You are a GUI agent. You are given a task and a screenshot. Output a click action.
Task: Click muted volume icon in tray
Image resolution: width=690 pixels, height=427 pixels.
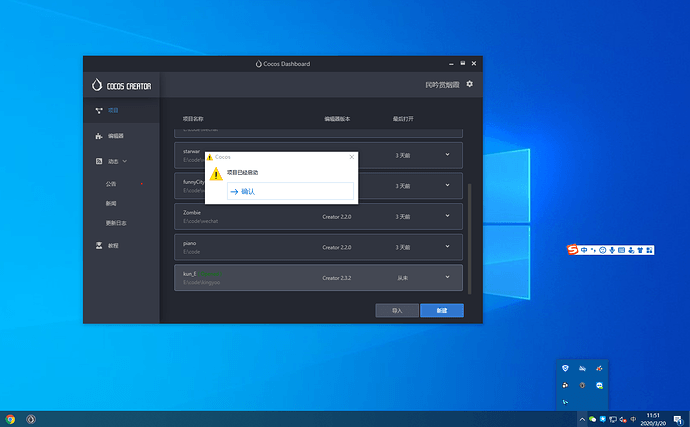pos(623,420)
